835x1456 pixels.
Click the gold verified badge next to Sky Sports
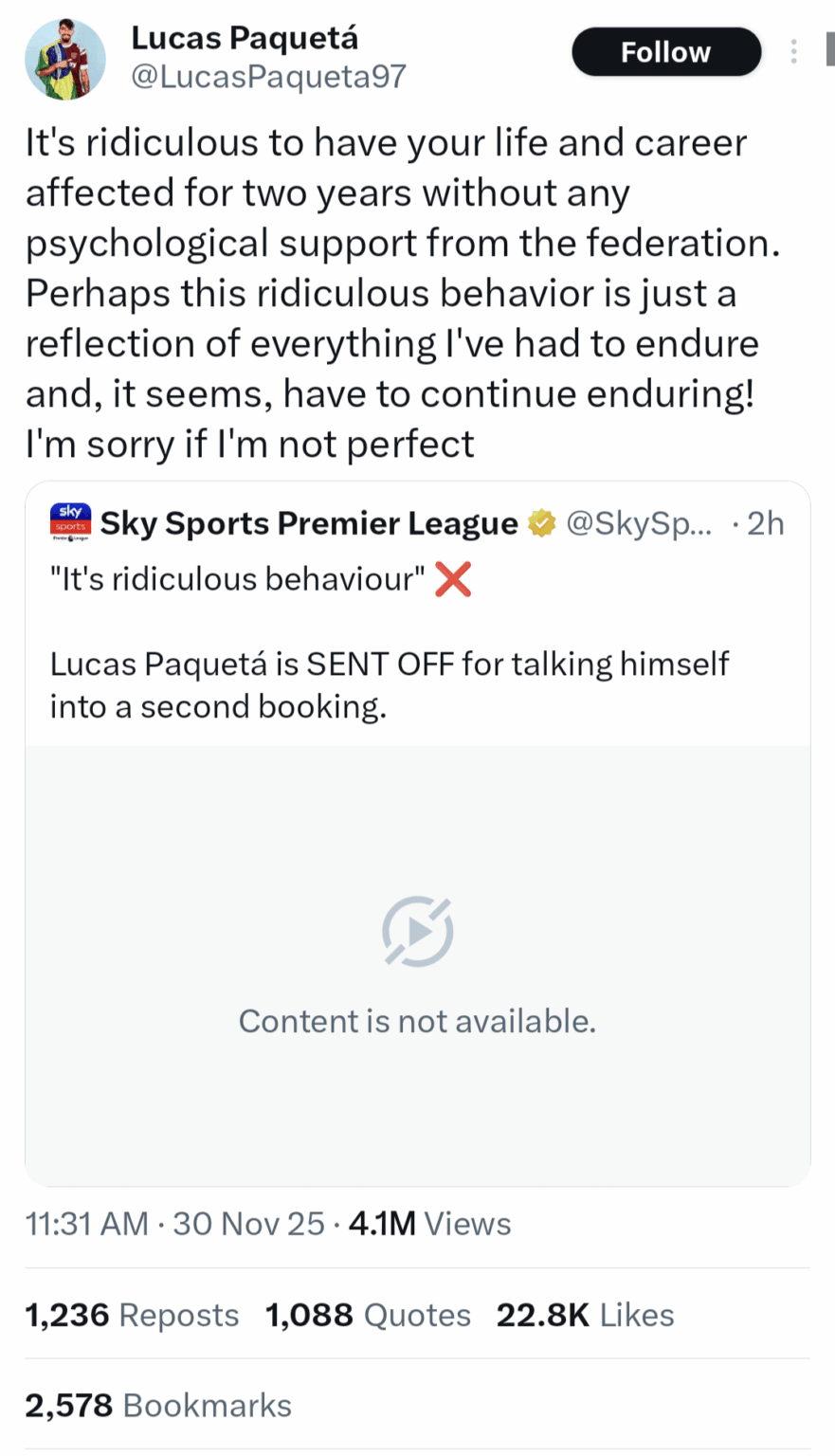(x=540, y=522)
